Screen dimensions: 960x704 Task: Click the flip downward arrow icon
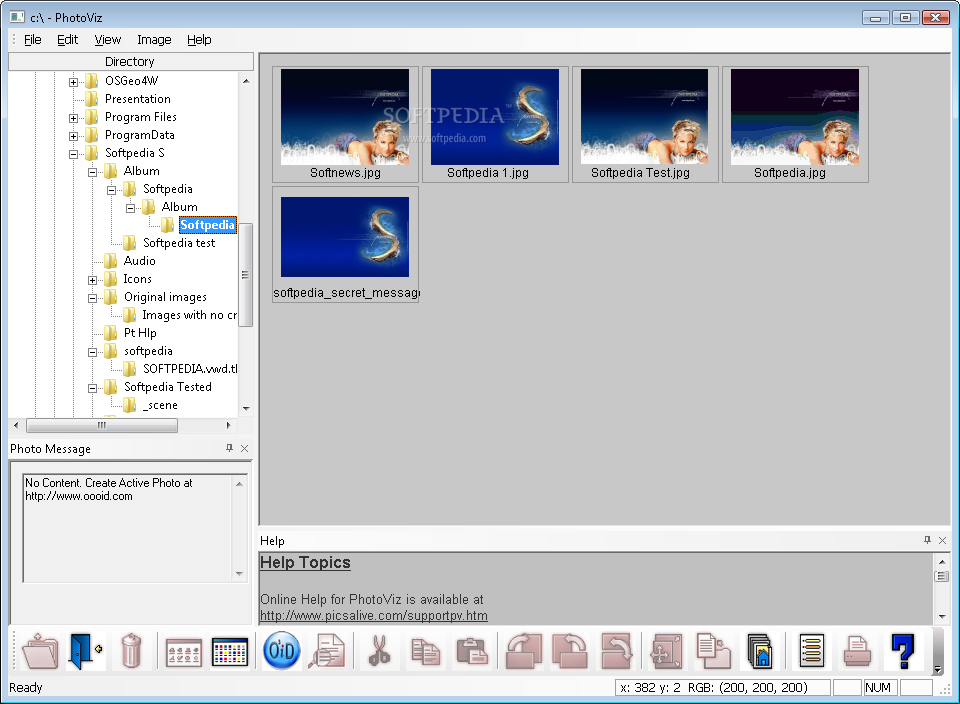click(616, 651)
